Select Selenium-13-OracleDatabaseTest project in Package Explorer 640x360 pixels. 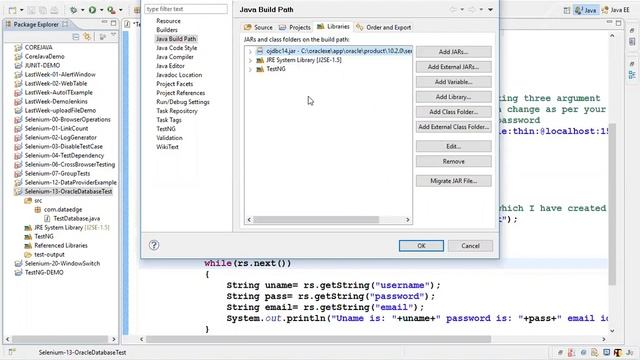(68, 191)
